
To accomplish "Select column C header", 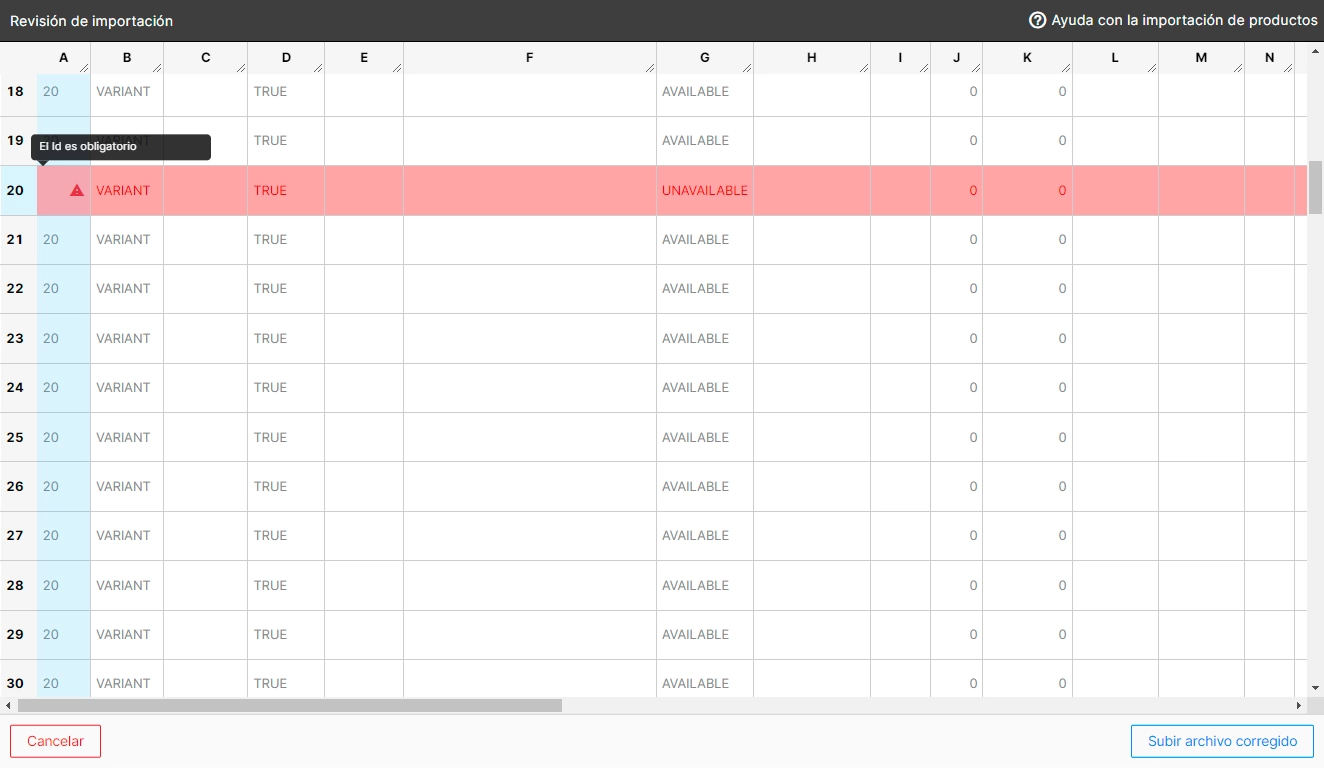I will (x=206, y=58).
